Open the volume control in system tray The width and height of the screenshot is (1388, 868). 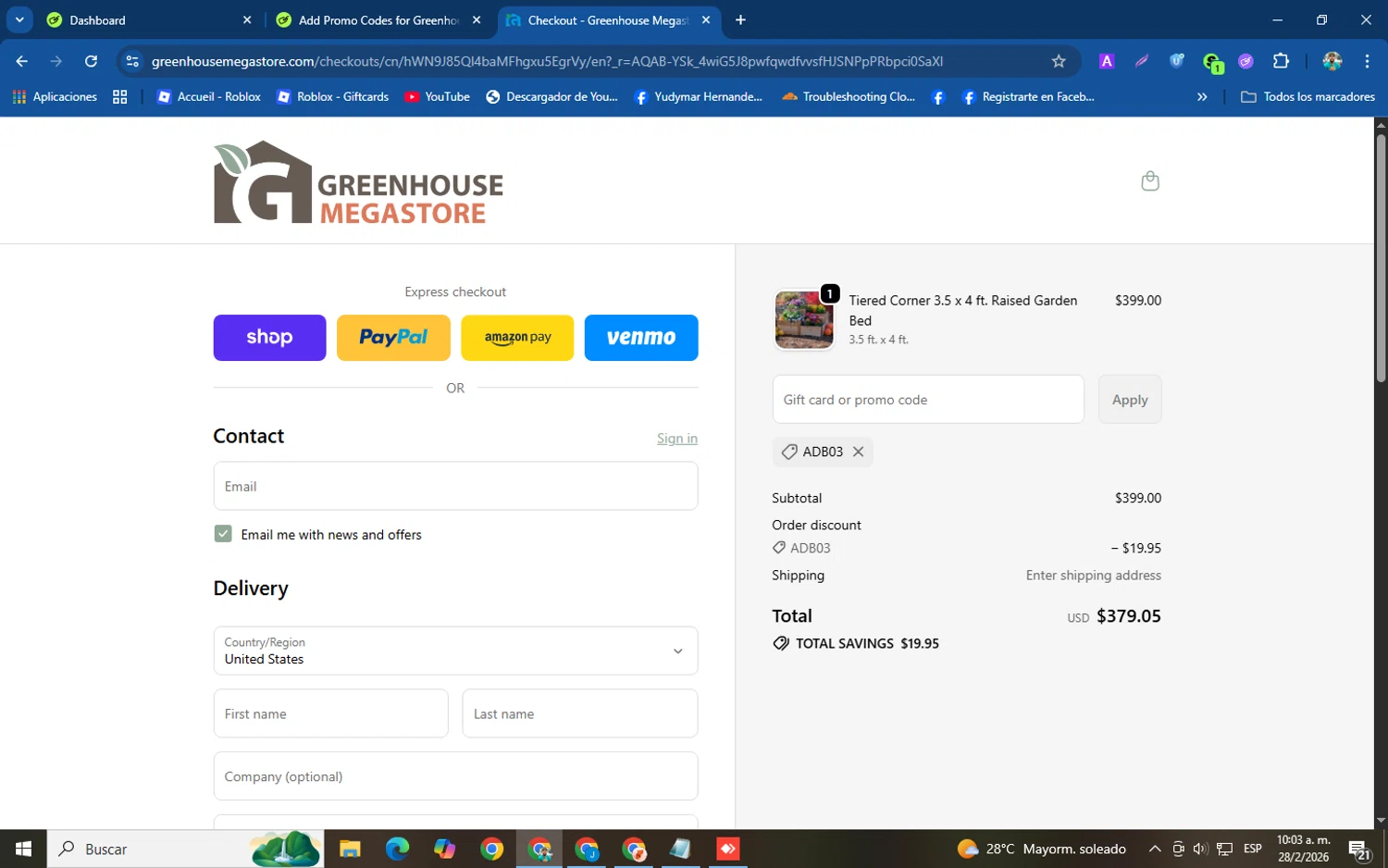click(1200, 849)
